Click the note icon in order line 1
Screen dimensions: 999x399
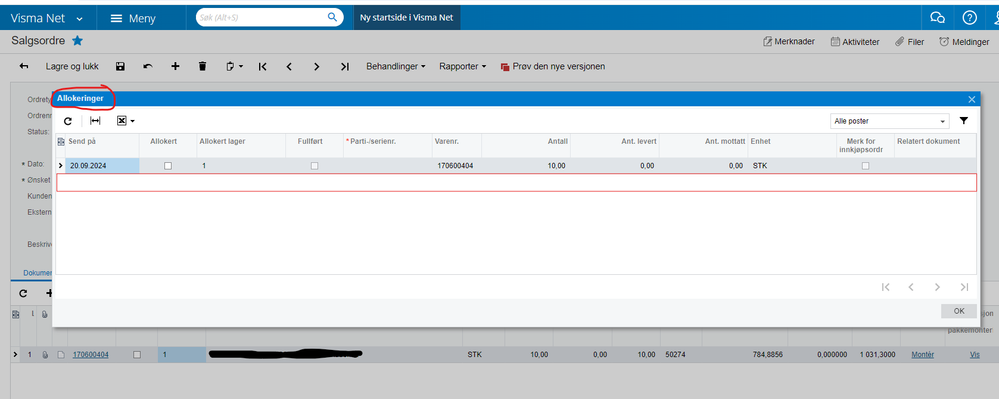(61, 355)
